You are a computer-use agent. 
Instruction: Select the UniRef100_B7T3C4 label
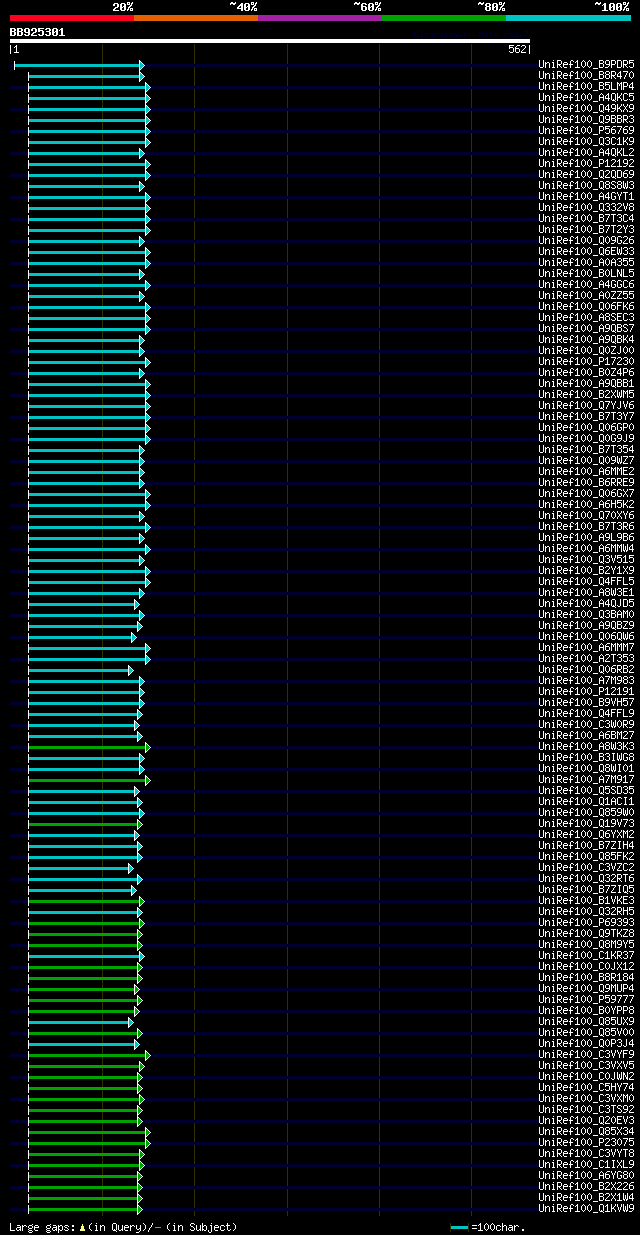tap(586, 218)
